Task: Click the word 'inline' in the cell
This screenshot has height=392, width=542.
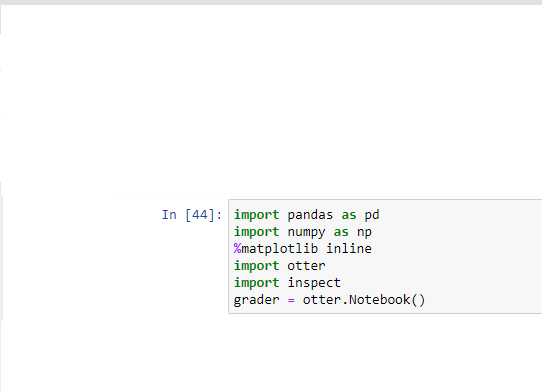Action: [x=349, y=249]
